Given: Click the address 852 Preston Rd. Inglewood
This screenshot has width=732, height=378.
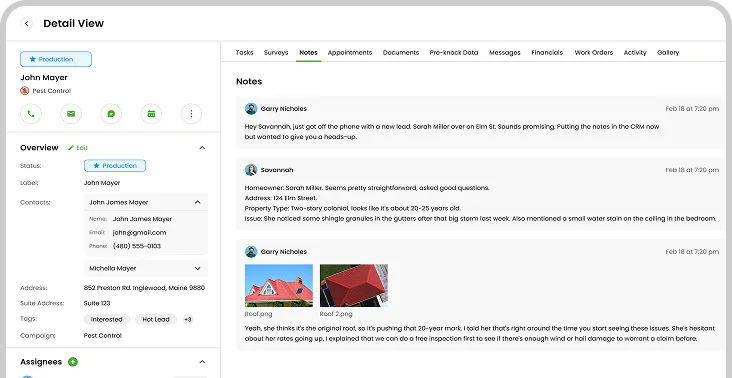Looking at the screenshot, I should 144,288.
